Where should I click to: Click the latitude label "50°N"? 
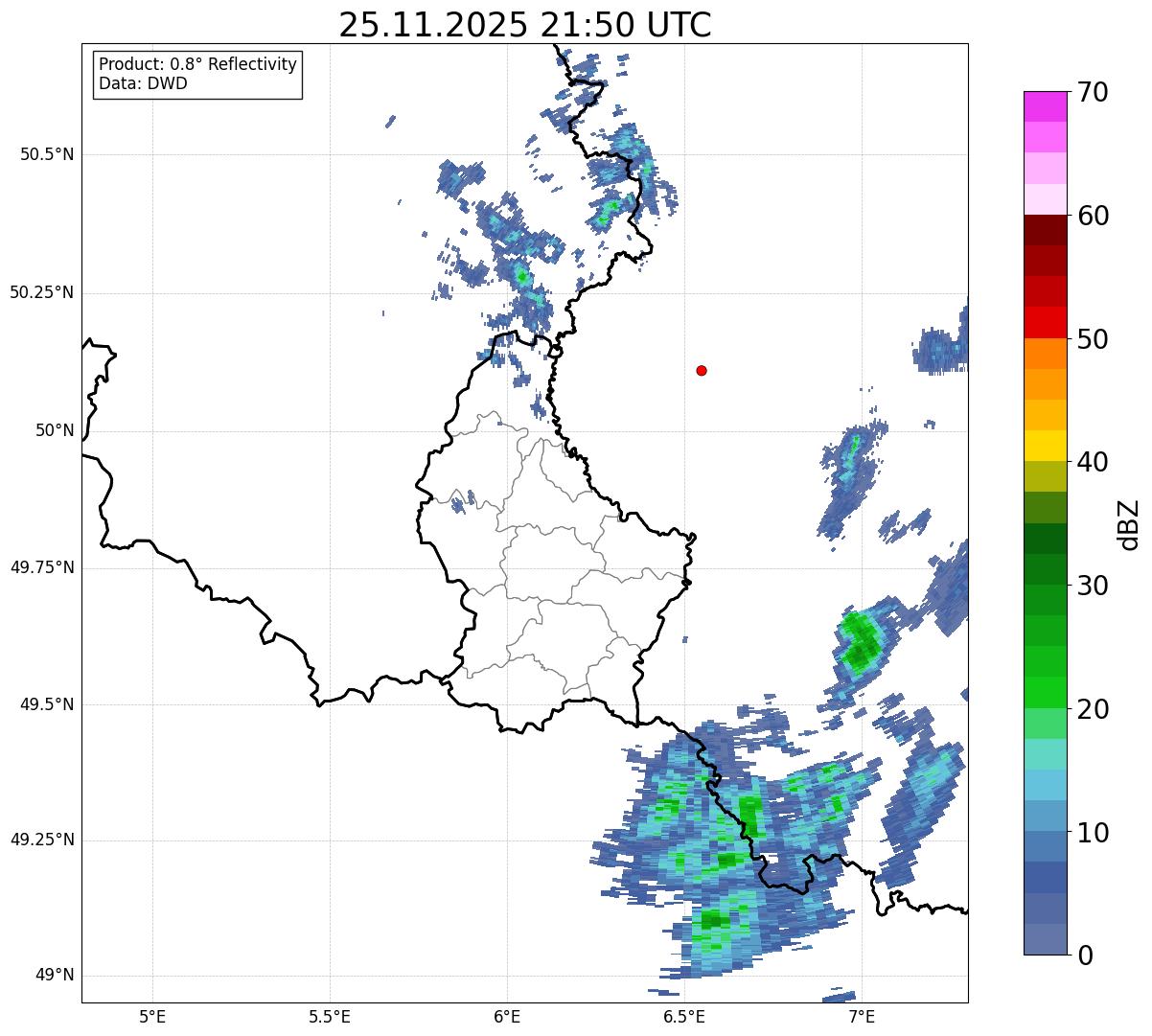pos(54,430)
